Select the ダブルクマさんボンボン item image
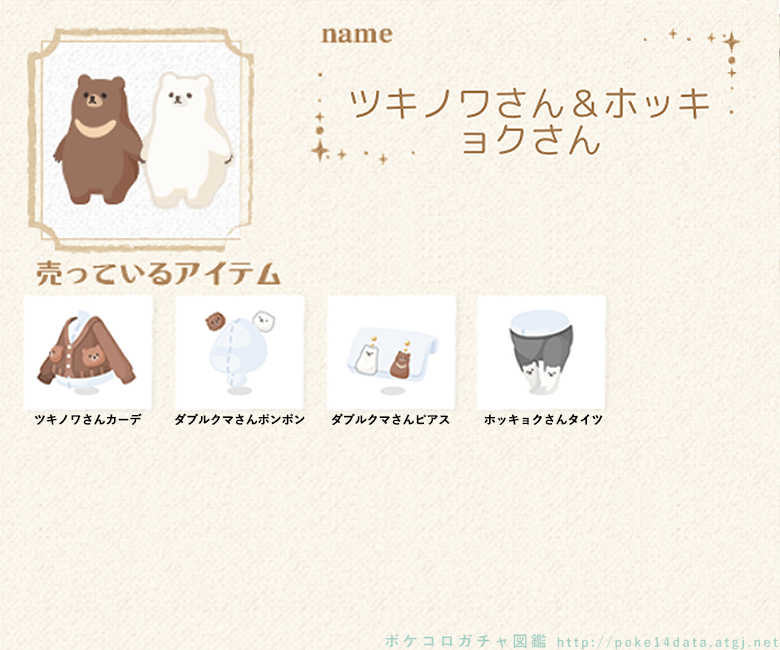The image size is (780, 650). coord(240,353)
